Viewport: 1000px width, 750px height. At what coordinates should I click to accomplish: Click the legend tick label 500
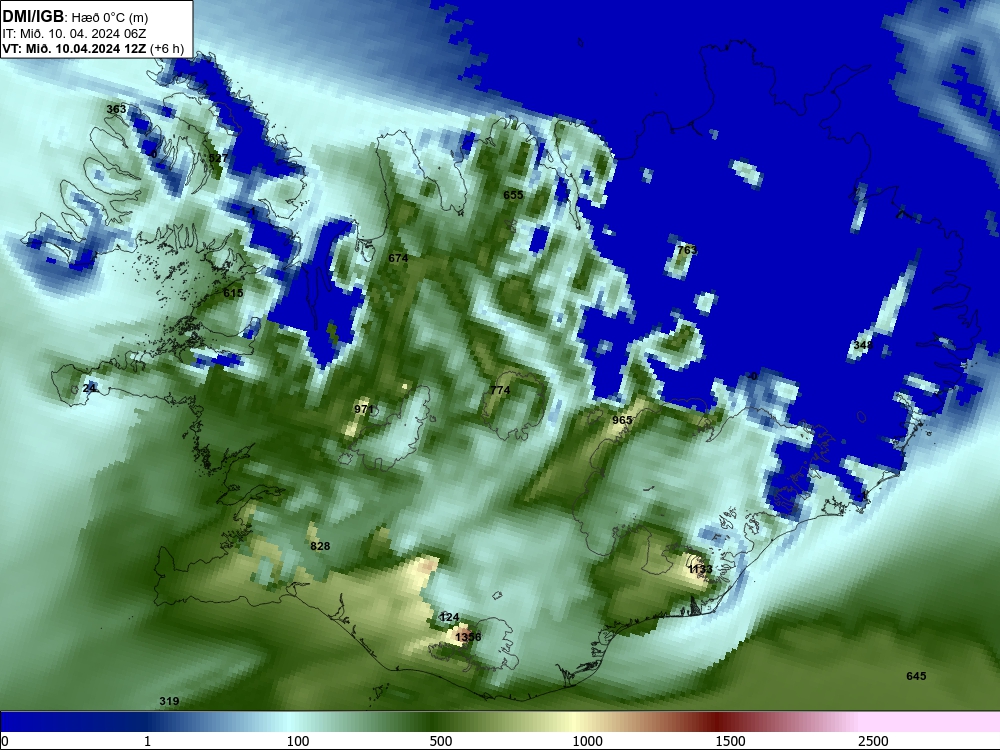point(441,741)
